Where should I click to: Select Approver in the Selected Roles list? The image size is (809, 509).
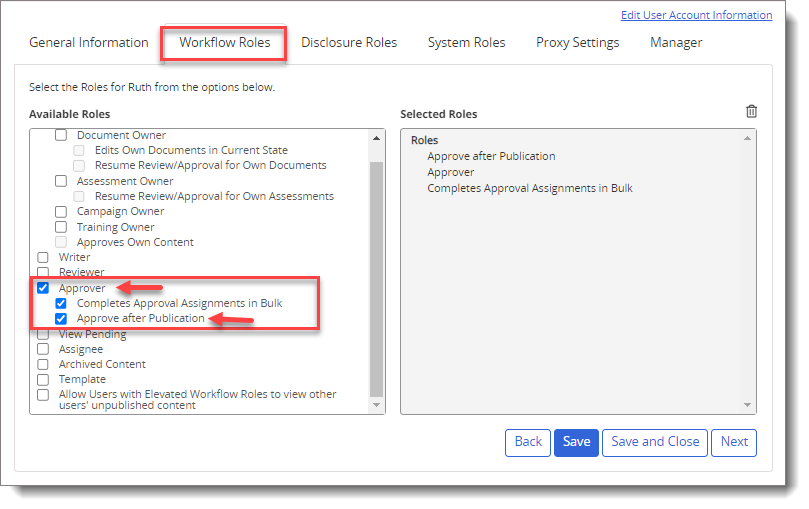450,172
